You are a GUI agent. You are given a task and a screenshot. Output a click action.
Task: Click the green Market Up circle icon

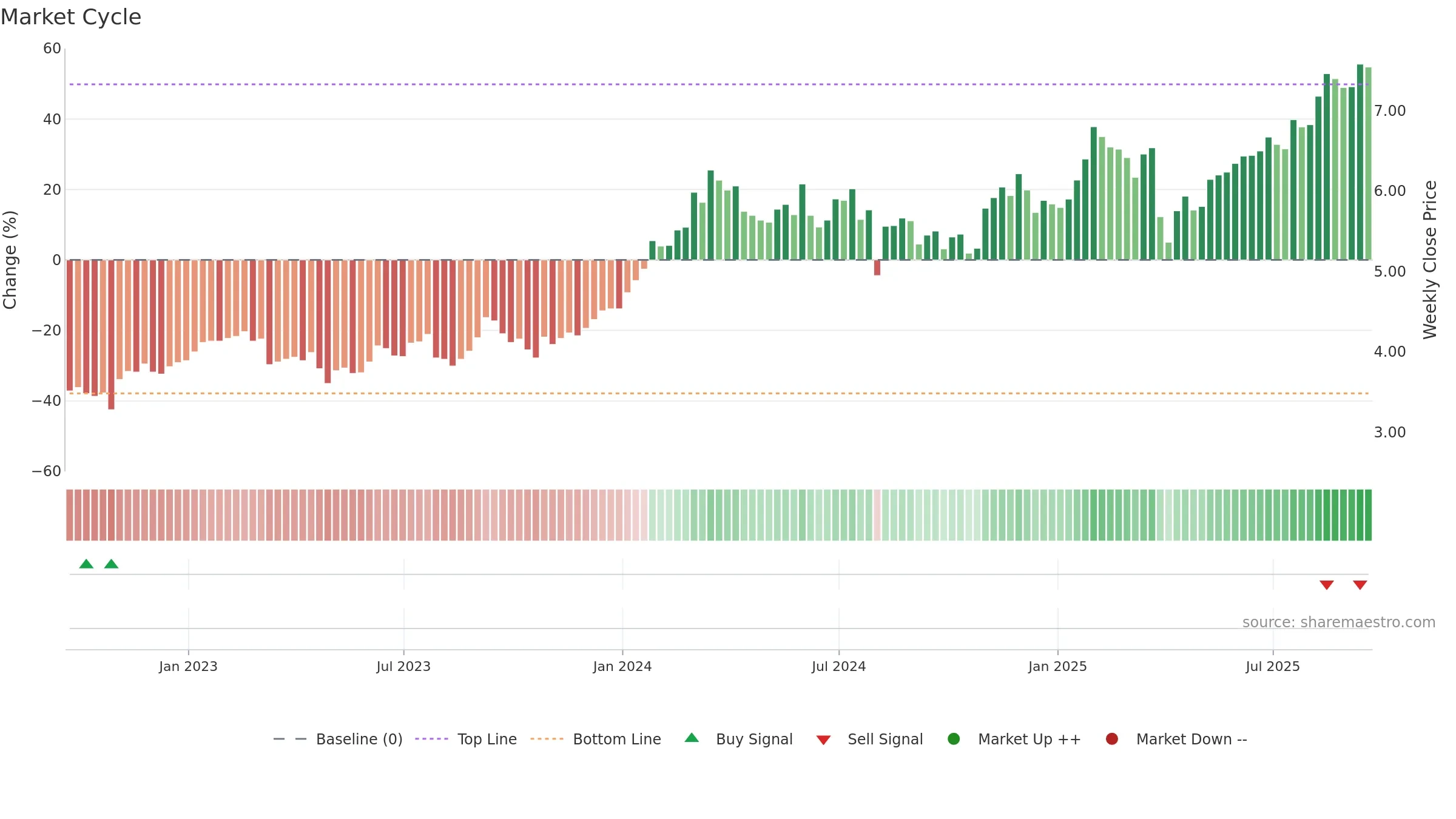tap(954, 739)
